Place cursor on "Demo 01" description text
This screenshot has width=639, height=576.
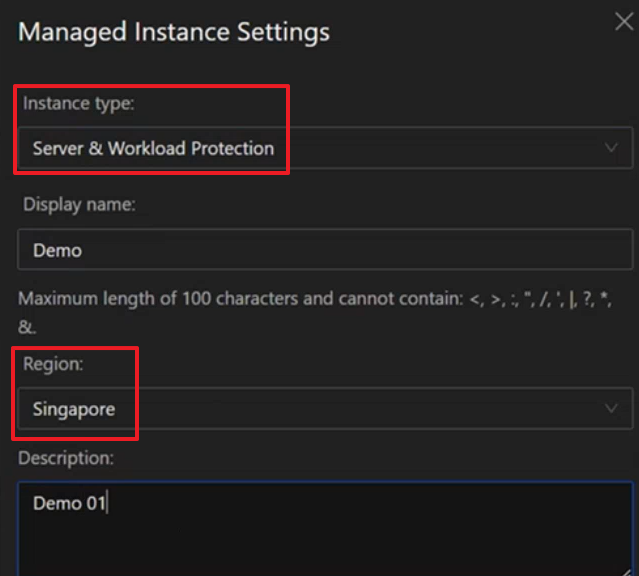coord(69,503)
